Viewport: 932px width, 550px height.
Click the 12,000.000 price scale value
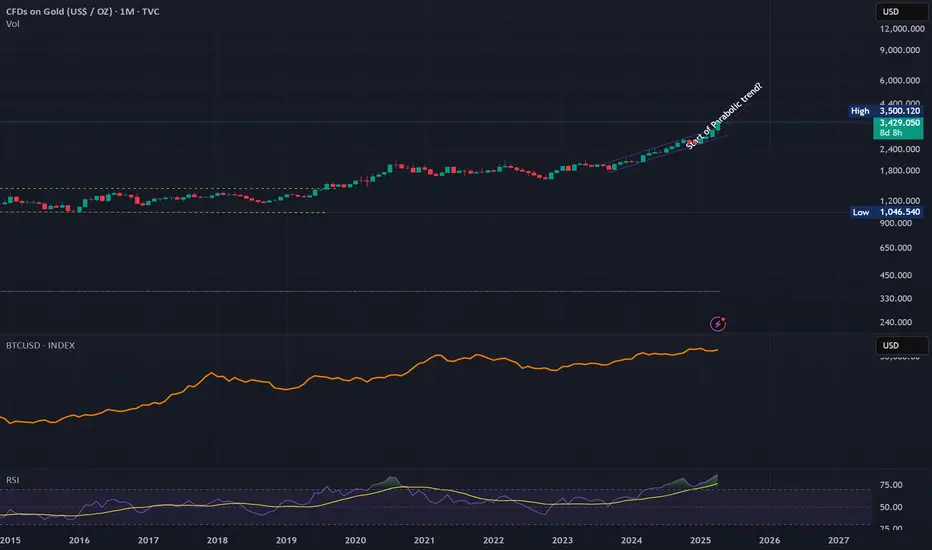pyautogui.click(x=902, y=29)
